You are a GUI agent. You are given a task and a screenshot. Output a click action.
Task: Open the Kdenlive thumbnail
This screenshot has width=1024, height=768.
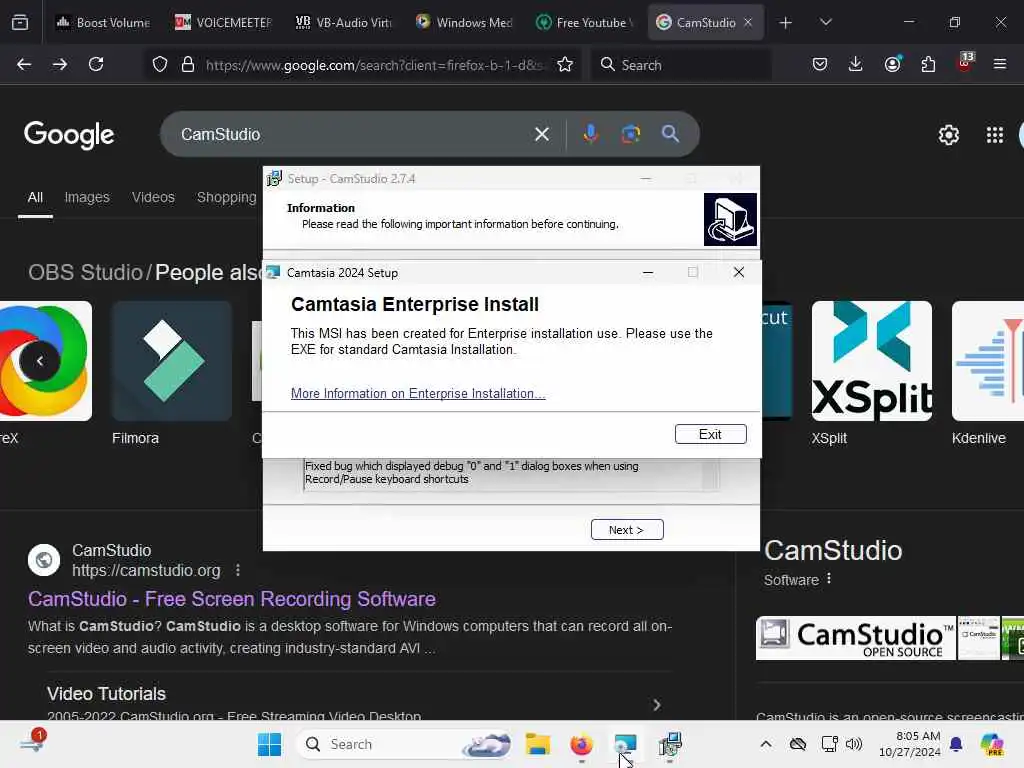click(x=988, y=360)
